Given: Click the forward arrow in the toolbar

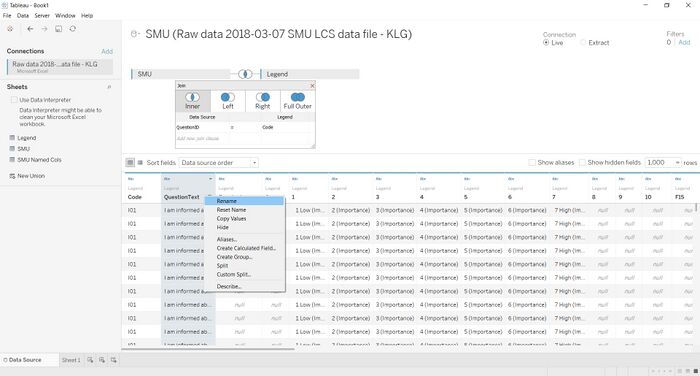Looking at the screenshot, I should (44, 29).
